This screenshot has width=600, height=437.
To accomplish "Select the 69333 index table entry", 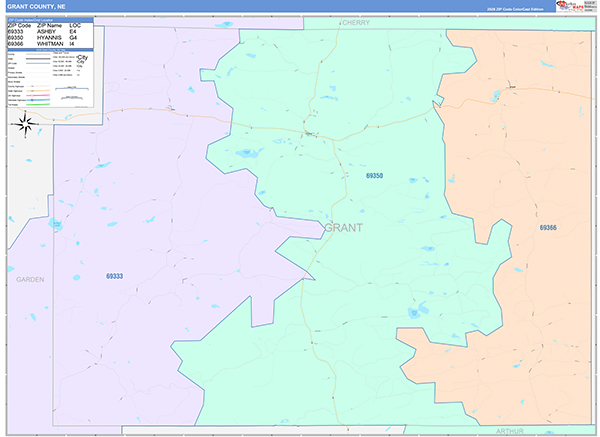I will click(15, 32).
